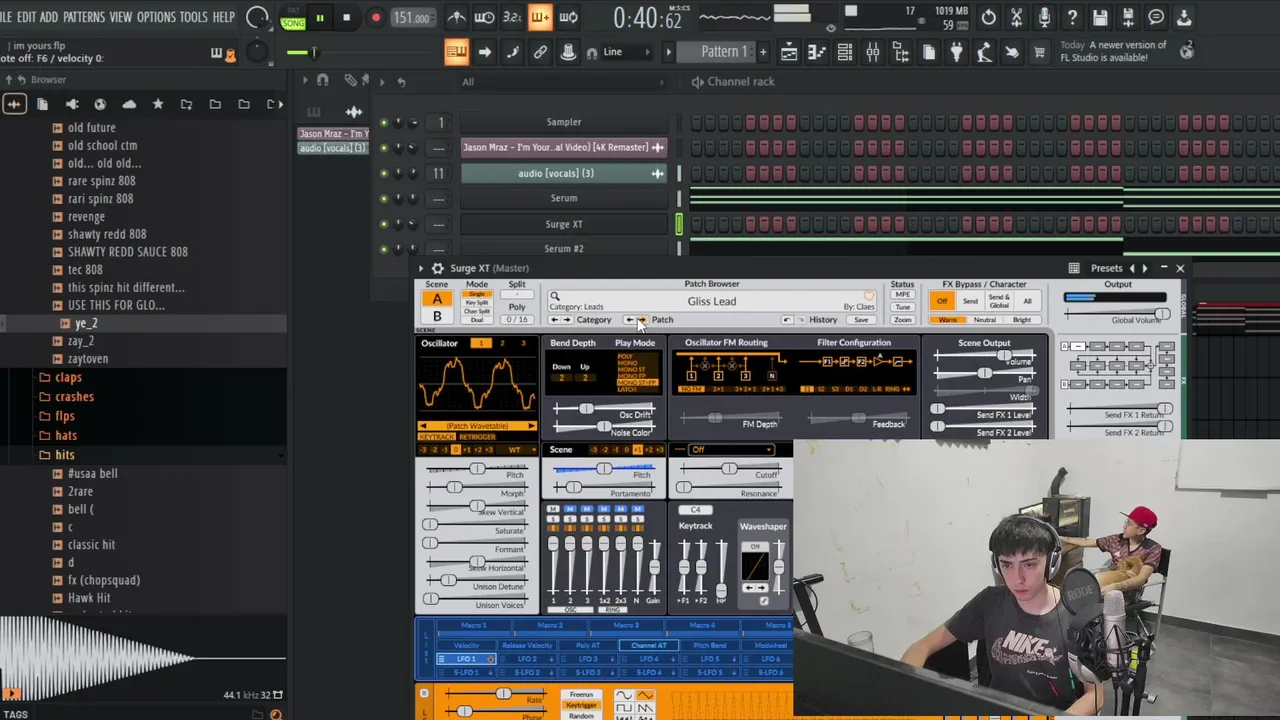
Task: Open the undo history icon
Action: pyautogui.click(x=988, y=17)
